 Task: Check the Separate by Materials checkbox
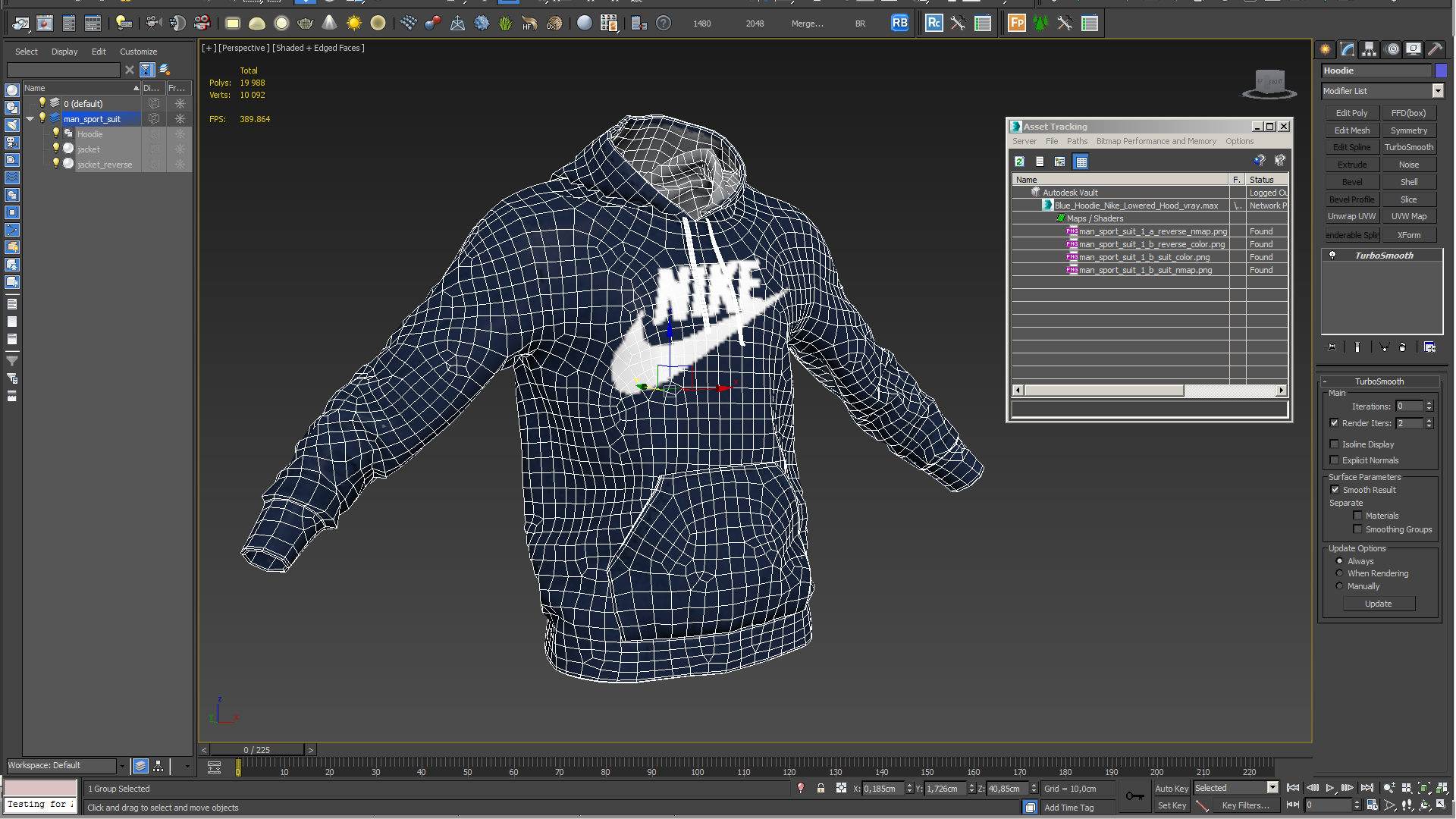click(x=1357, y=516)
